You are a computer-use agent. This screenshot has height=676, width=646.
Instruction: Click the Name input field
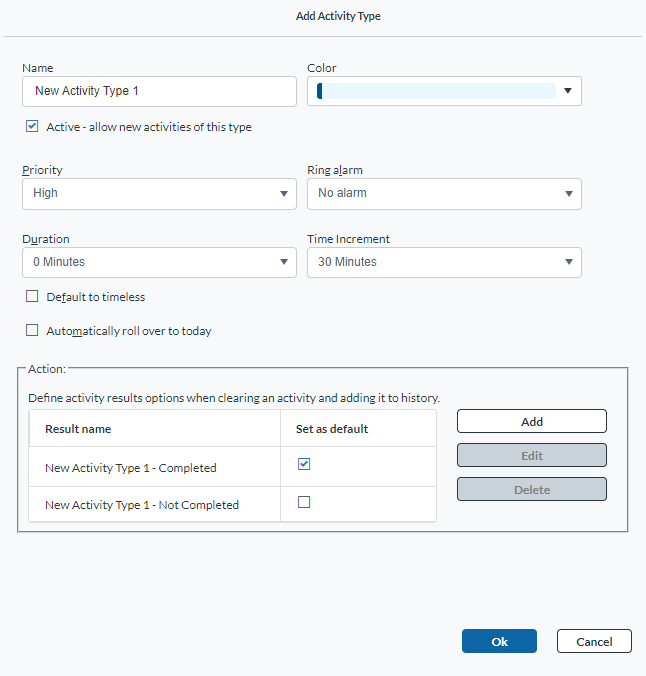coord(159,91)
